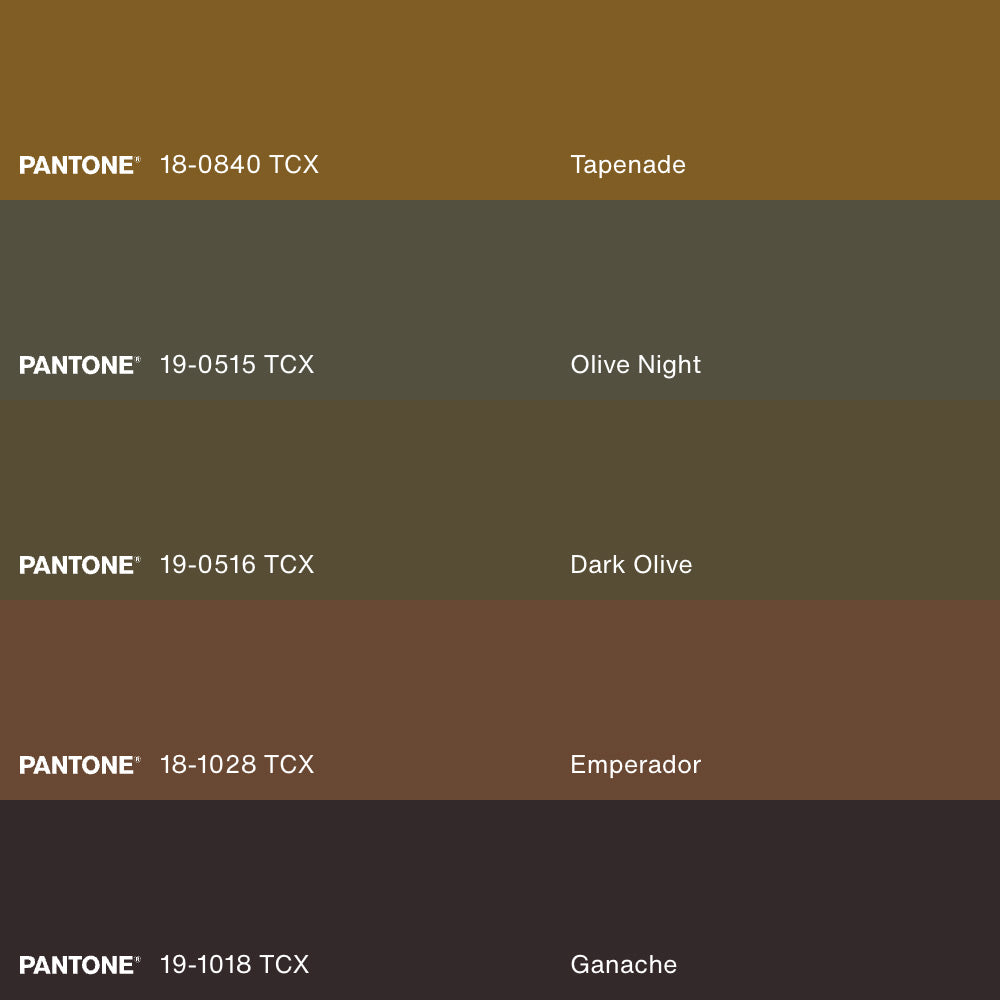
Task: Click the PANTONE logo beside 19-0515 TCX
Action: pyautogui.click(x=80, y=365)
